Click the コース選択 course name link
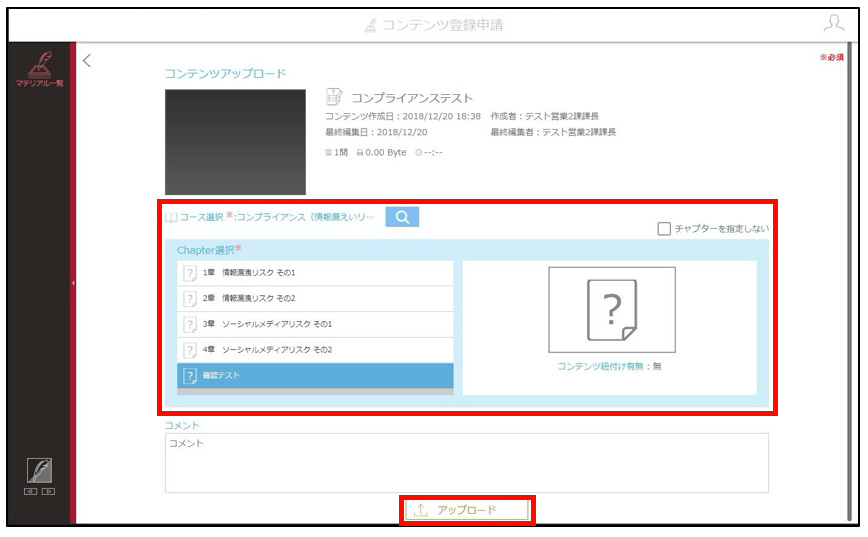The height and width of the screenshot is (537, 868). point(305,217)
